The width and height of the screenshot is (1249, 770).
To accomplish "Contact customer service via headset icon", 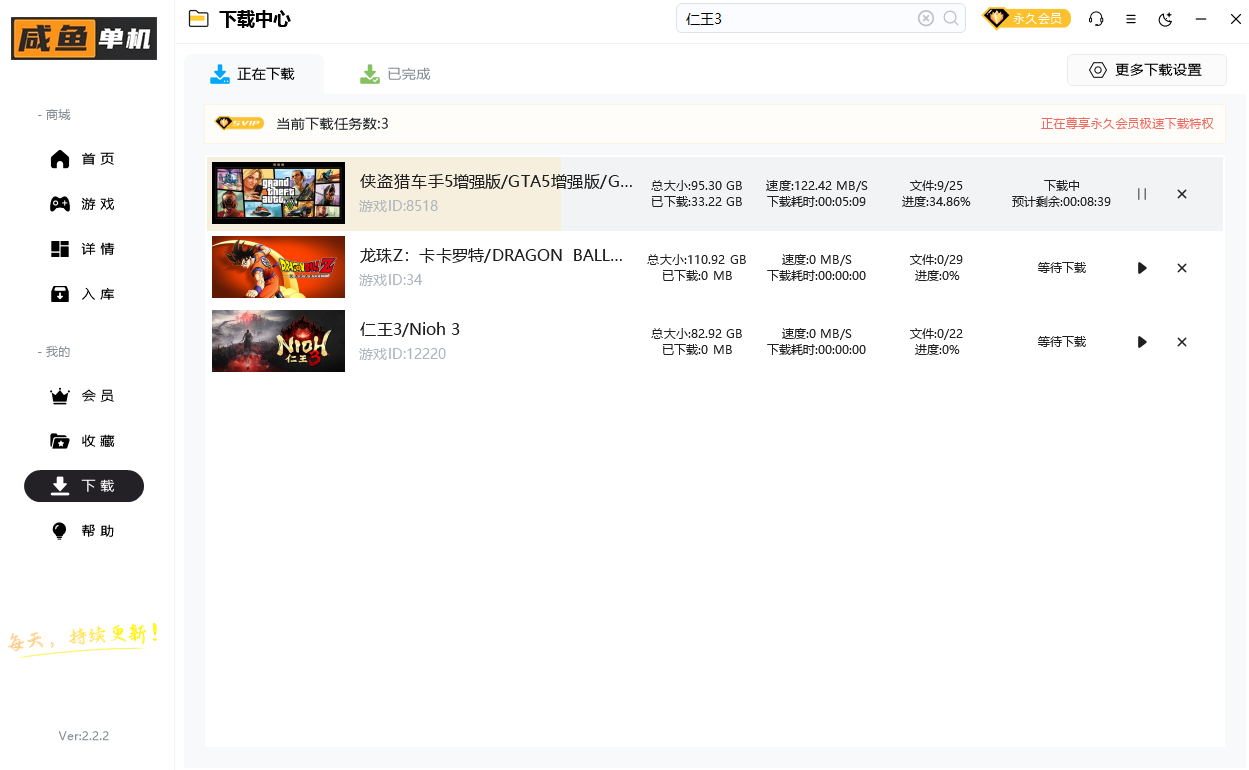I will (x=1097, y=19).
